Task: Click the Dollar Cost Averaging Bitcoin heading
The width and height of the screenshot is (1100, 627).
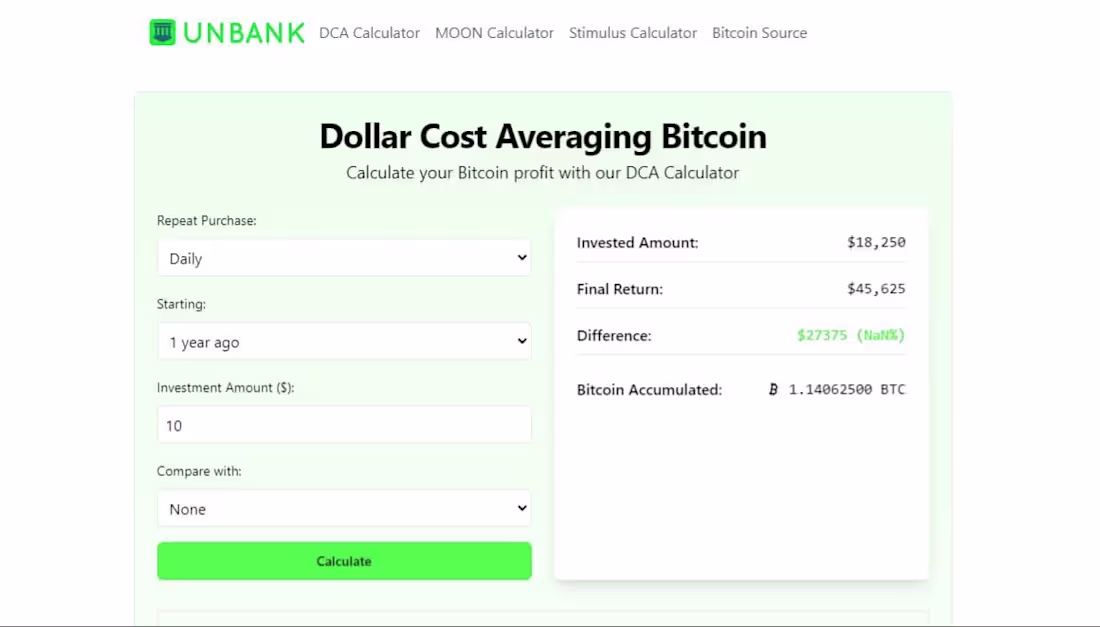Action: (x=542, y=136)
